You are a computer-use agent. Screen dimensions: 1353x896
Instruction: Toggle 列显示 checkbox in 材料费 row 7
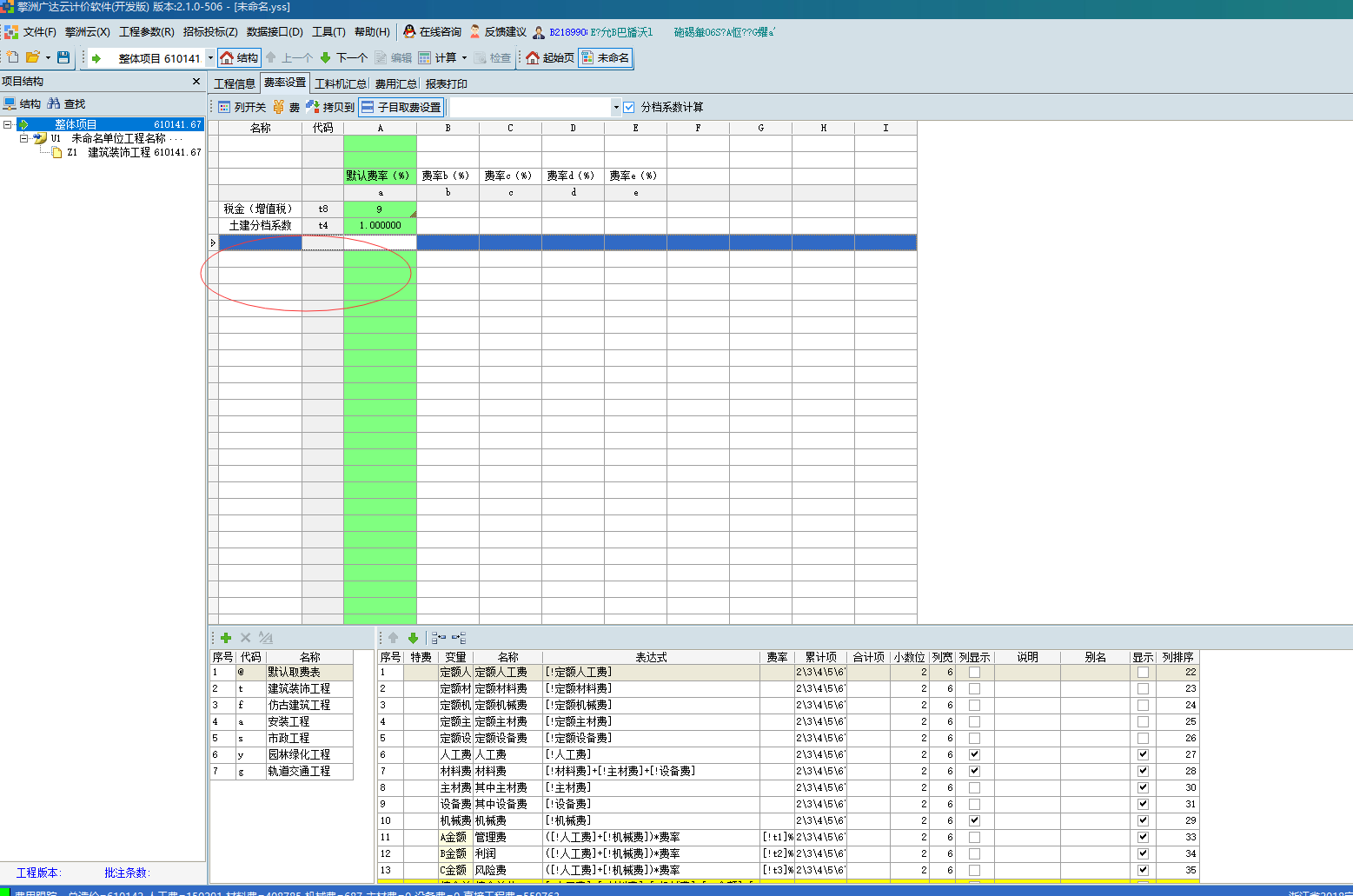point(974,772)
